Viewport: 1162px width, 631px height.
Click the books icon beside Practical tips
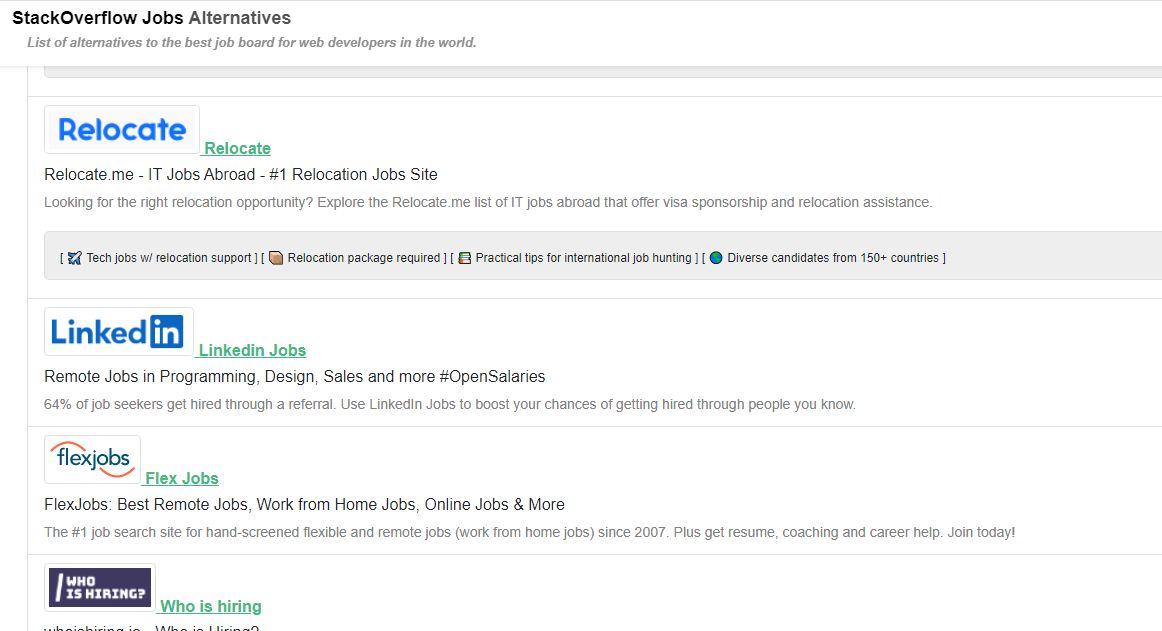coord(465,258)
